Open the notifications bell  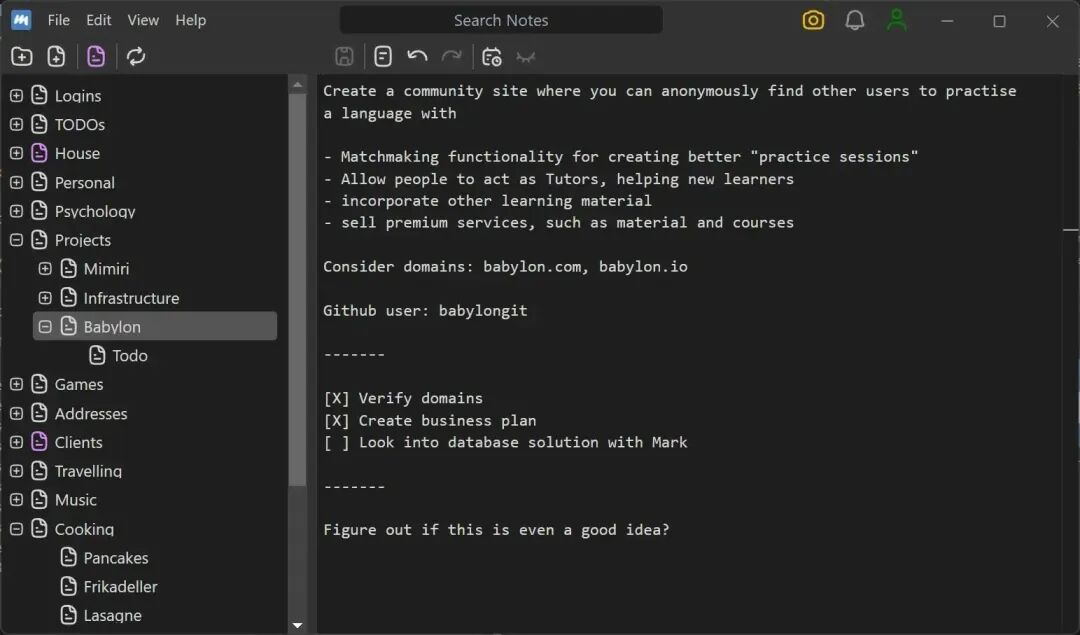coord(855,20)
